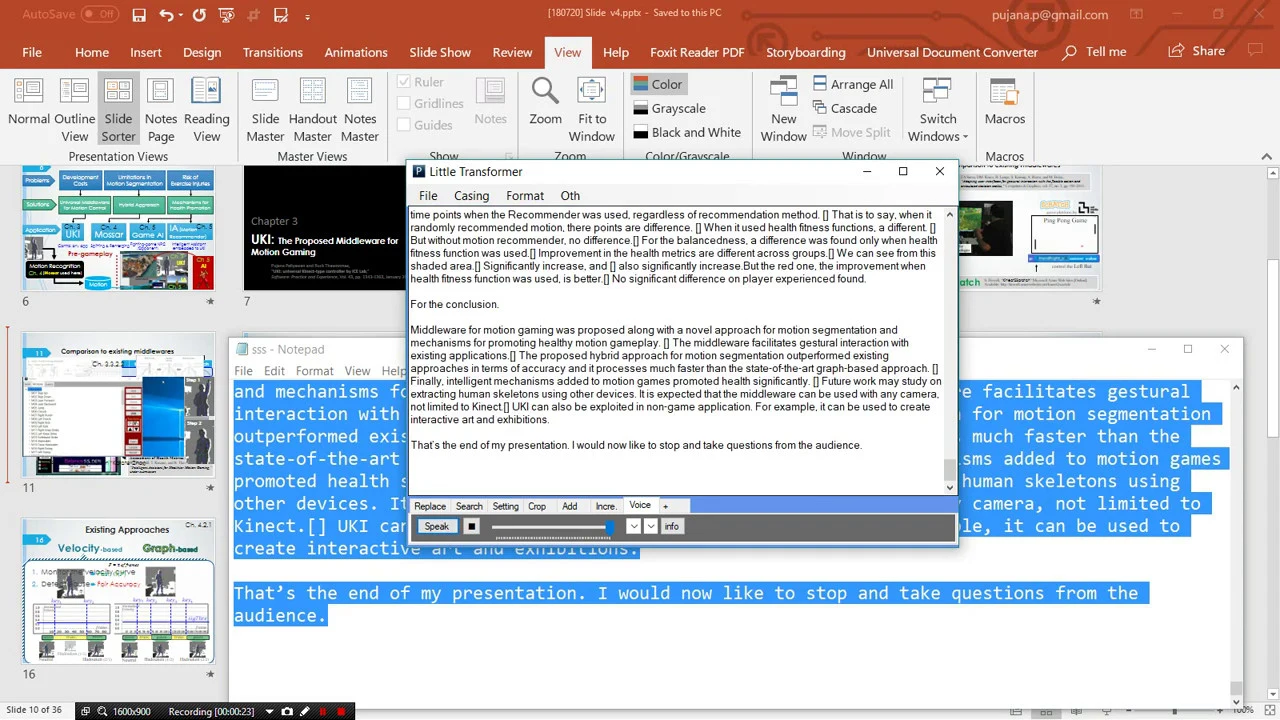The height and width of the screenshot is (720, 1280).
Task: Select Slide Sorter view
Action: pos(118,110)
